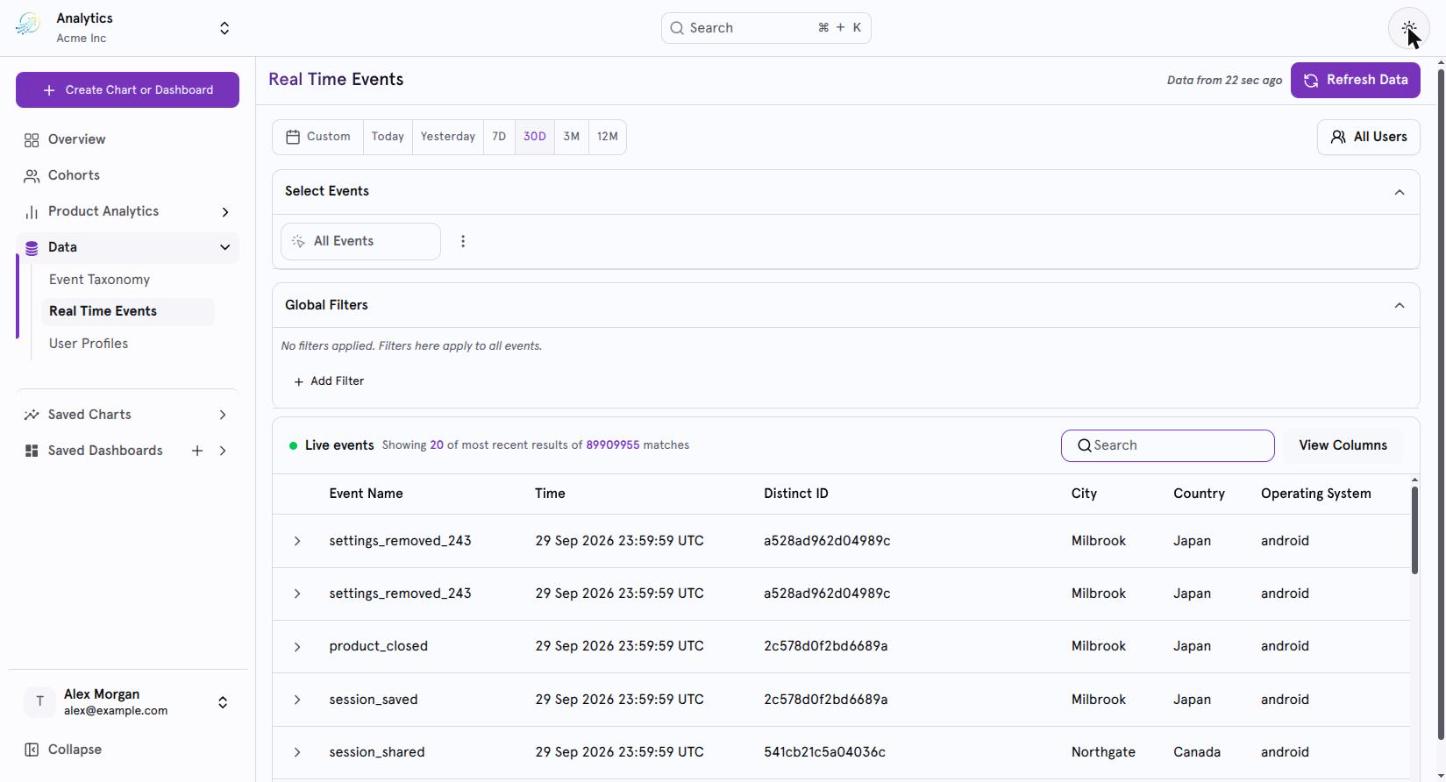
Task: Select the 3M time range
Action: pos(571,137)
